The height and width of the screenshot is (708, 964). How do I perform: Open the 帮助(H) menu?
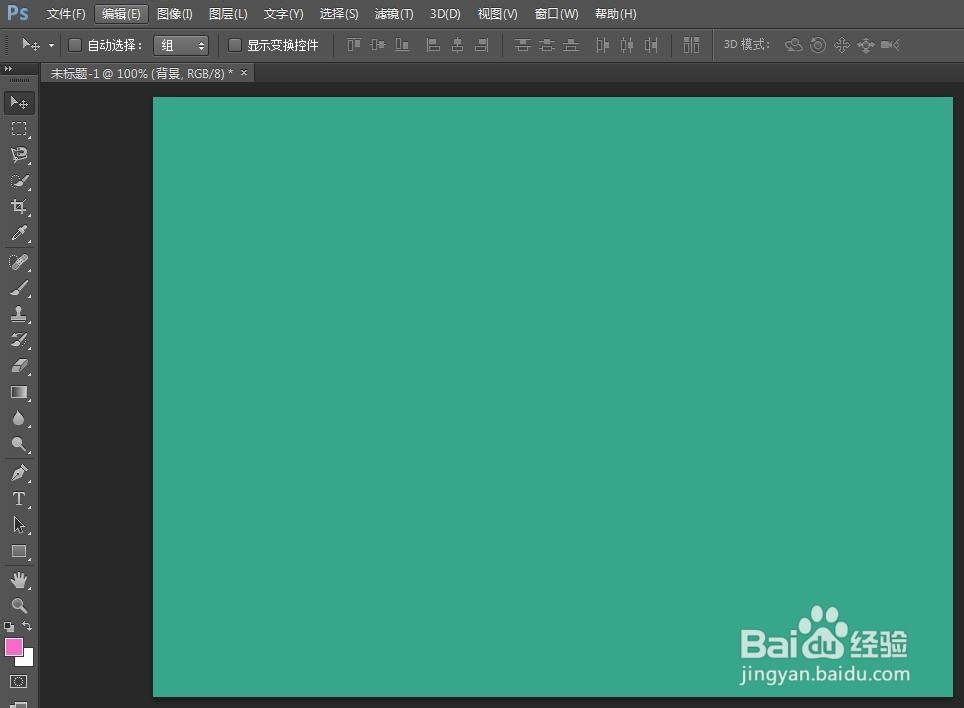tap(615, 14)
